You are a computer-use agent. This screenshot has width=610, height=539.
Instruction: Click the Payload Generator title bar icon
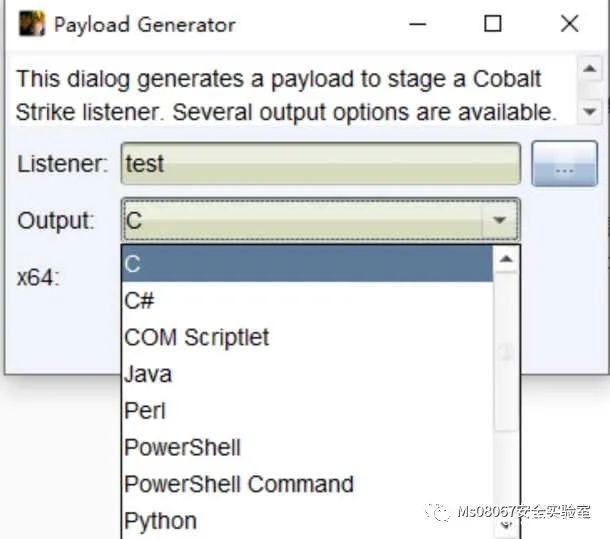pos(32,24)
